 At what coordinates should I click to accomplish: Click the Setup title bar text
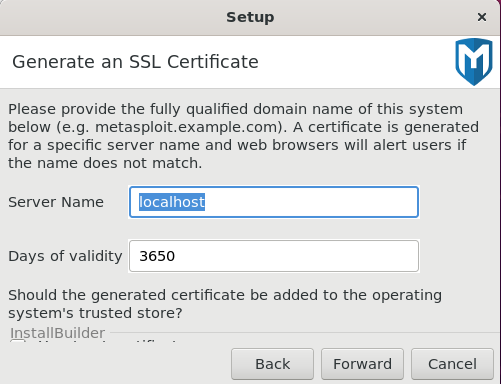click(x=250, y=17)
